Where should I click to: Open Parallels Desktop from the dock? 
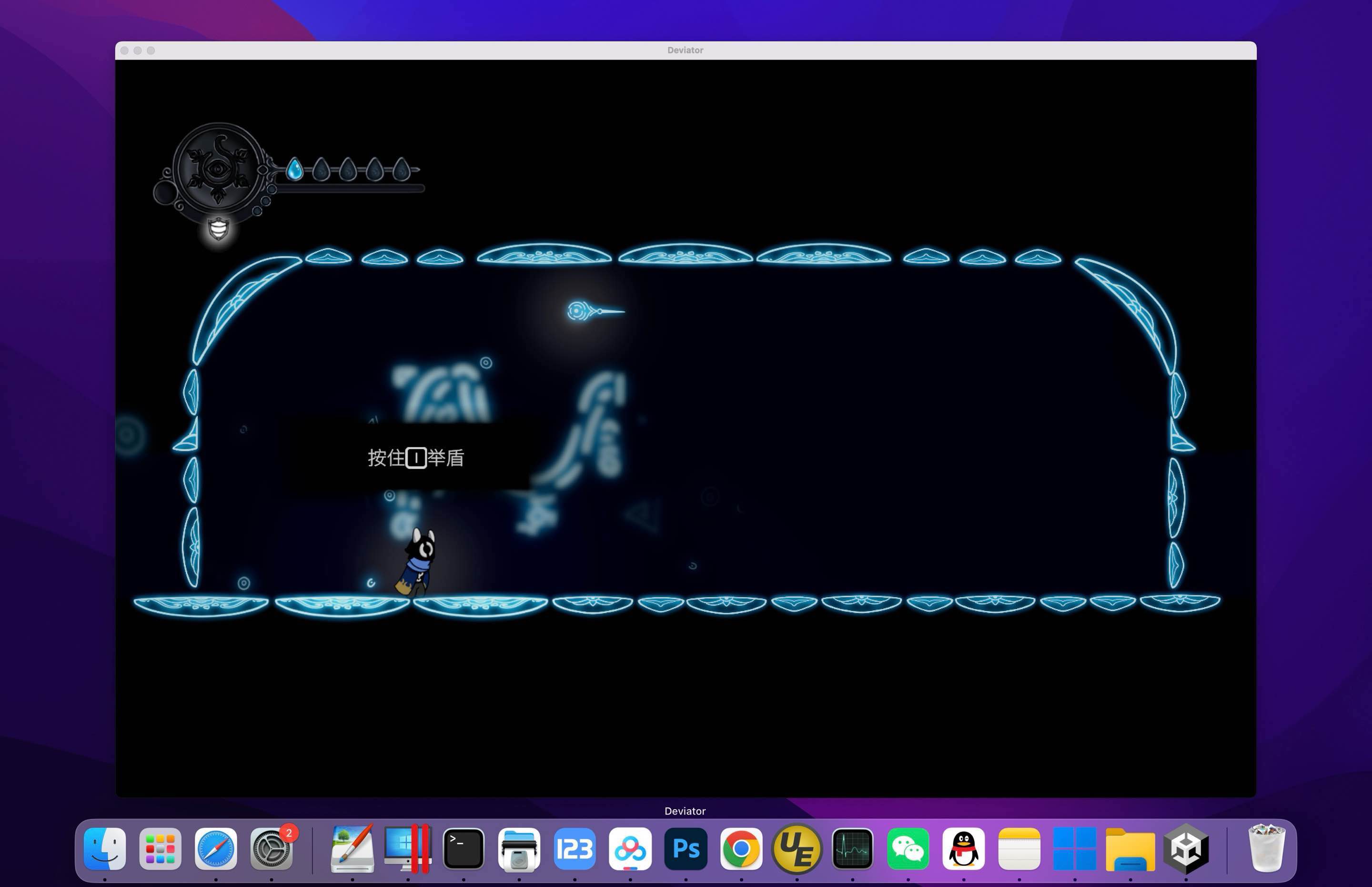(408, 848)
